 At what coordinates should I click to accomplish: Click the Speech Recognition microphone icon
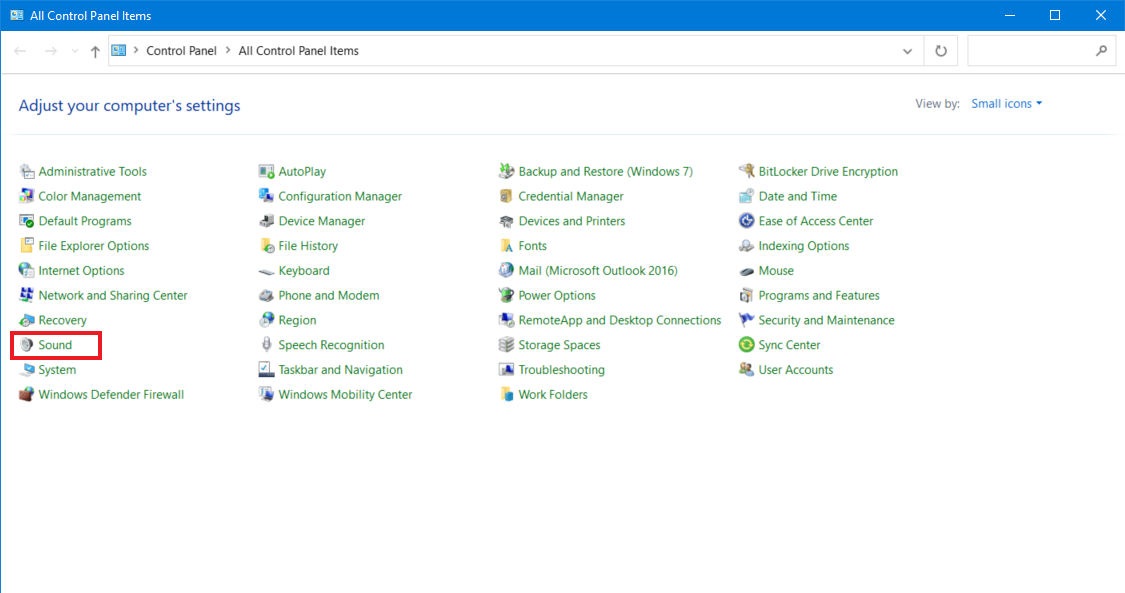[266, 345]
